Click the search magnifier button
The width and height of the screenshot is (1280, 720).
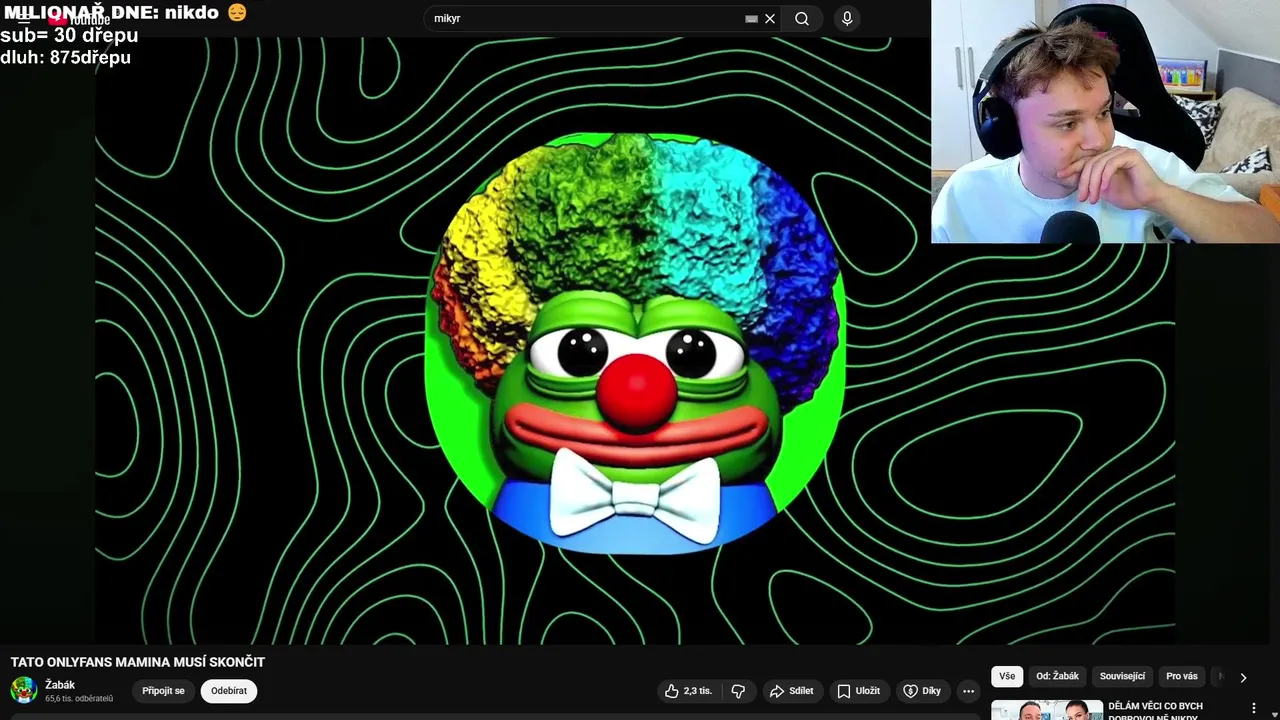click(x=802, y=18)
